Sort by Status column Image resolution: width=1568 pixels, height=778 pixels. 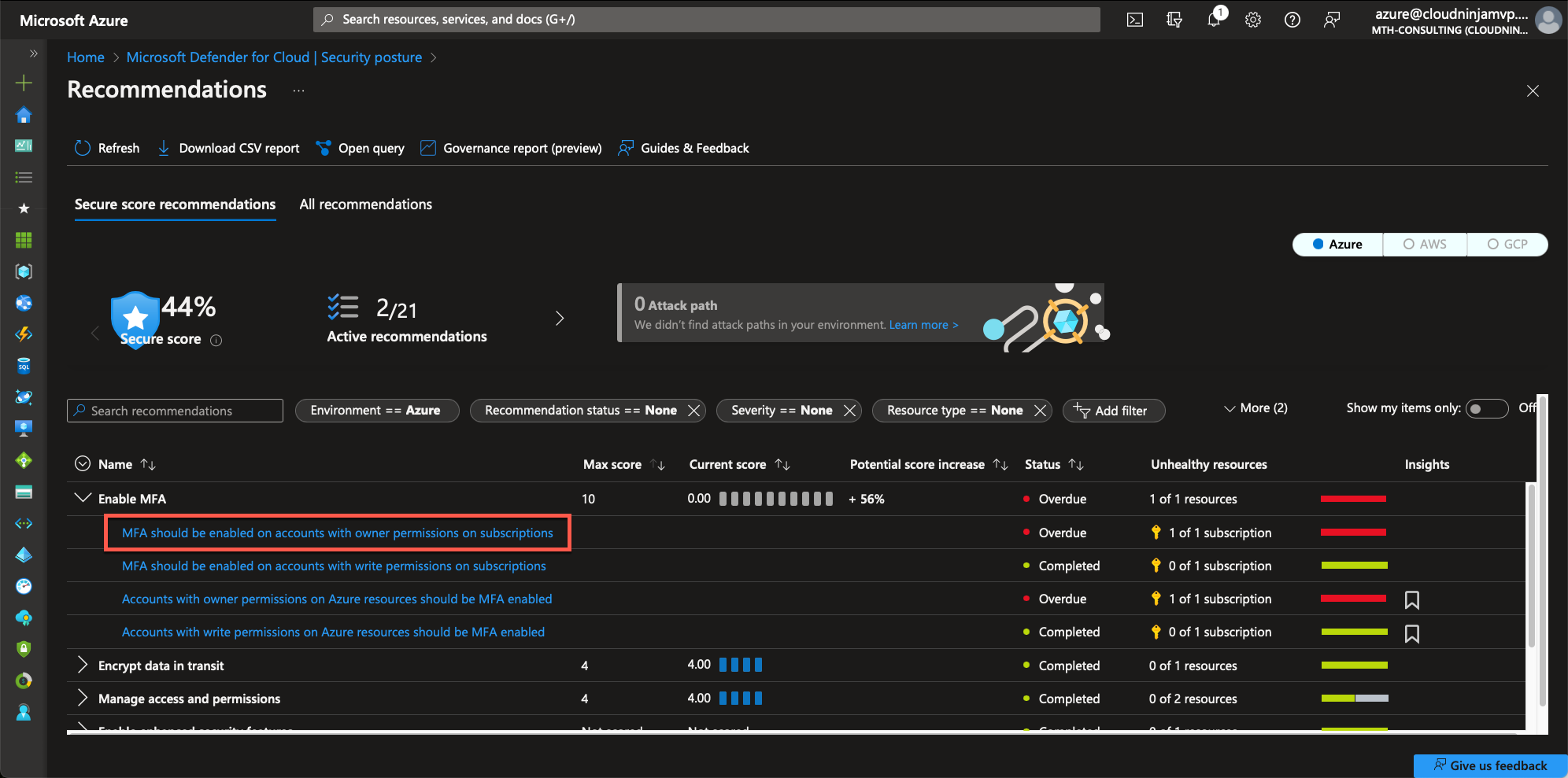click(x=1076, y=464)
